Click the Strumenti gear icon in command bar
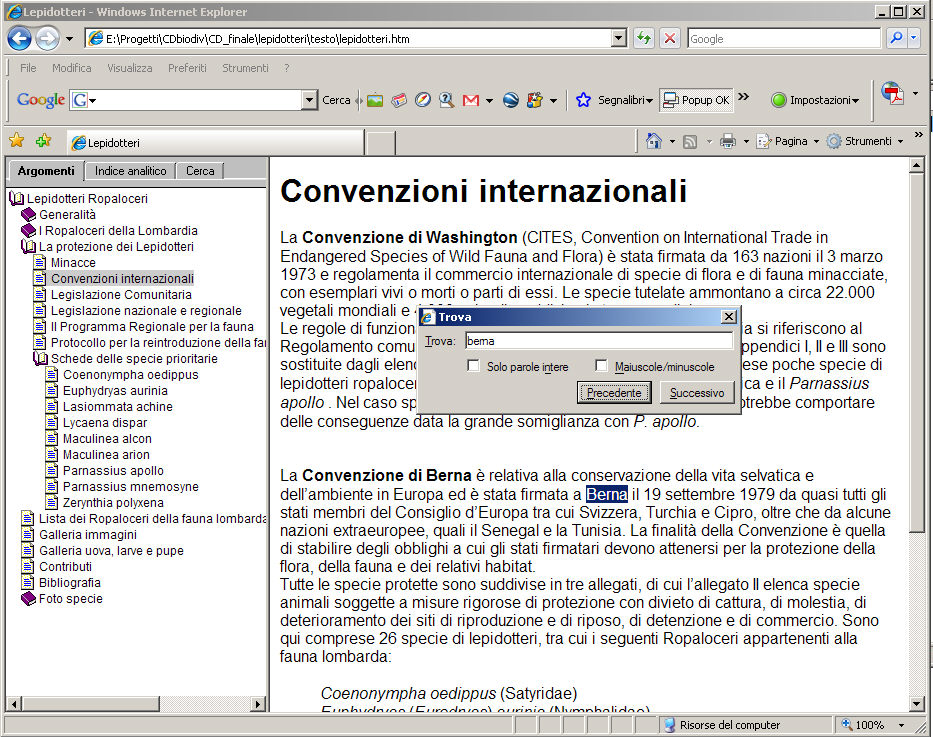This screenshot has width=933, height=737. (834, 142)
